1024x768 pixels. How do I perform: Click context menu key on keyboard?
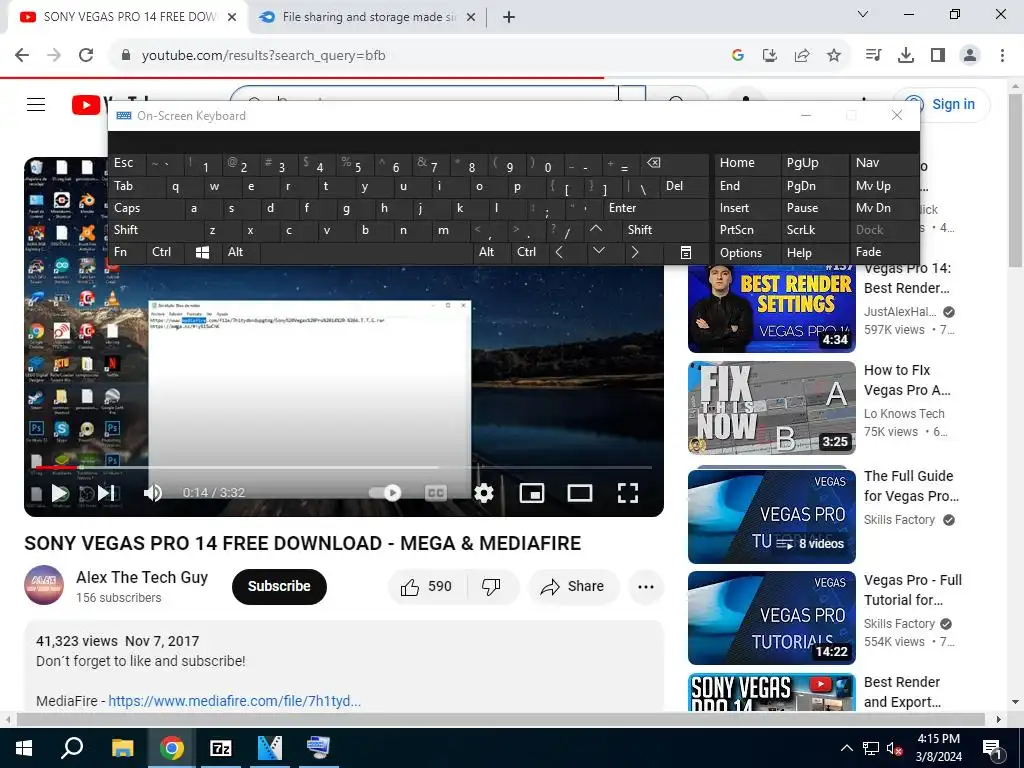tap(686, 252)
